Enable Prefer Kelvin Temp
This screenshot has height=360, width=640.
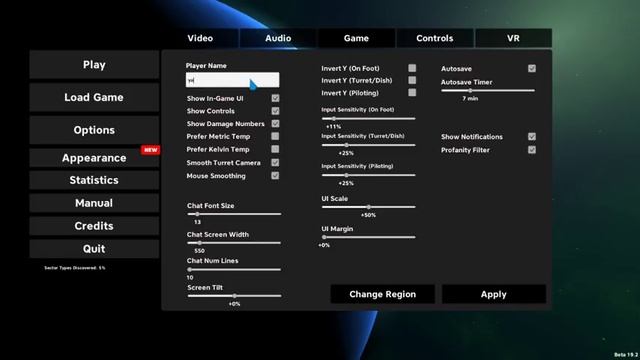point(276,149)
